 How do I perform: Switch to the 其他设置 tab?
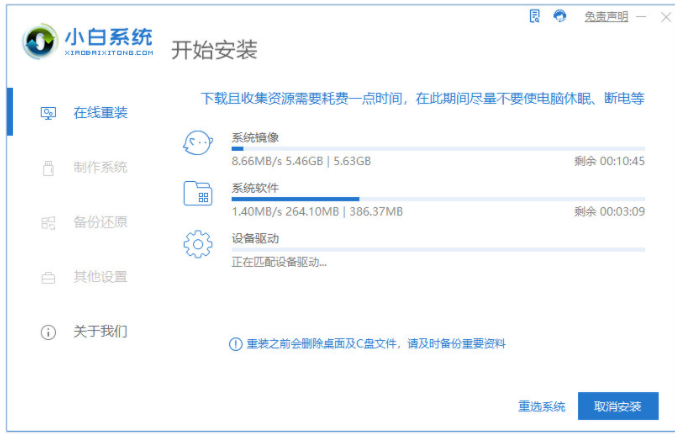(100, 276)
